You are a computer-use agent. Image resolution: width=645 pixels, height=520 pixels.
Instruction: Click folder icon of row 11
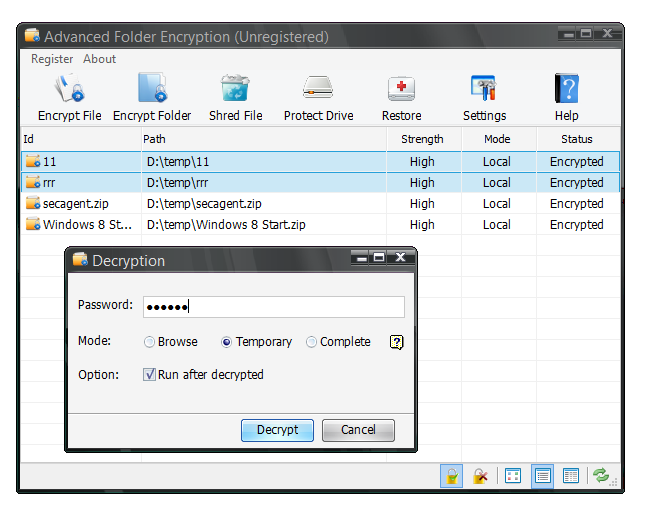(33, 161)
